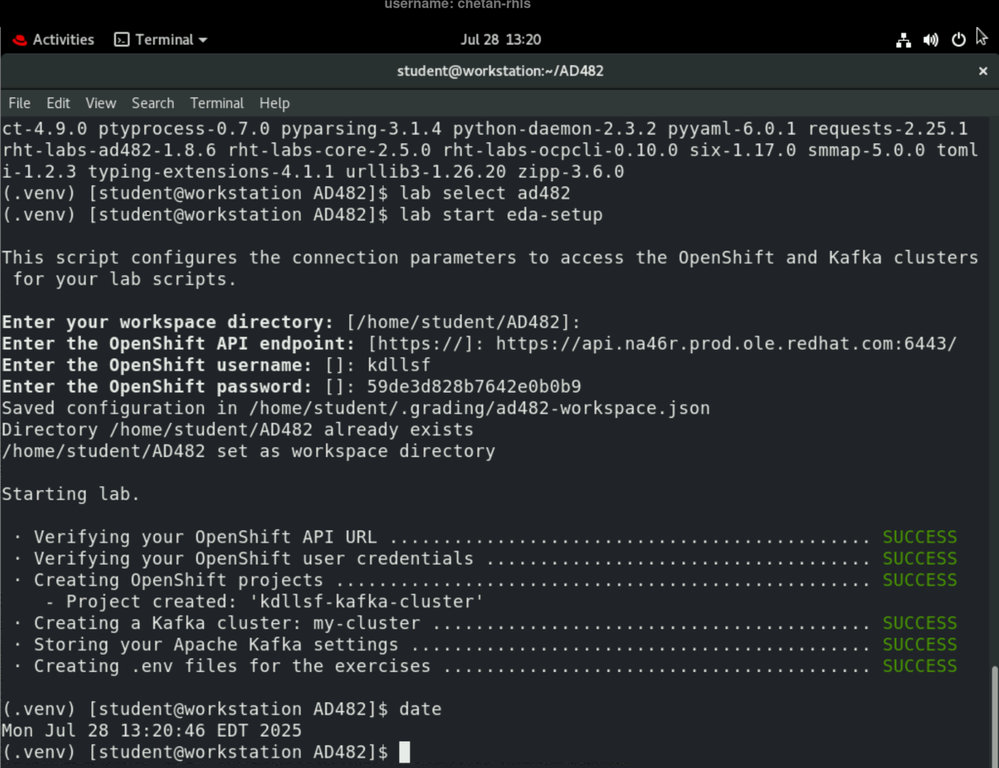999x768 pixels.
Task: Open the wired network status icon
Action: click(903, 40)
